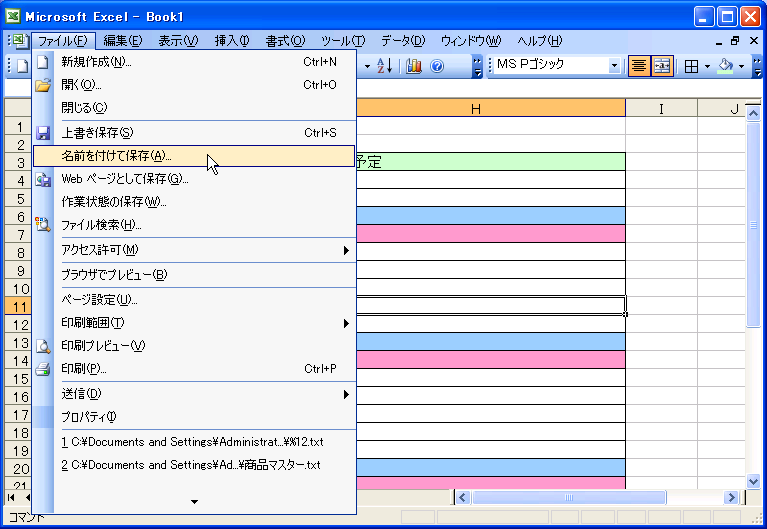
Task: Select column H header
Action: pyautogui.click(x=491, y=108)
